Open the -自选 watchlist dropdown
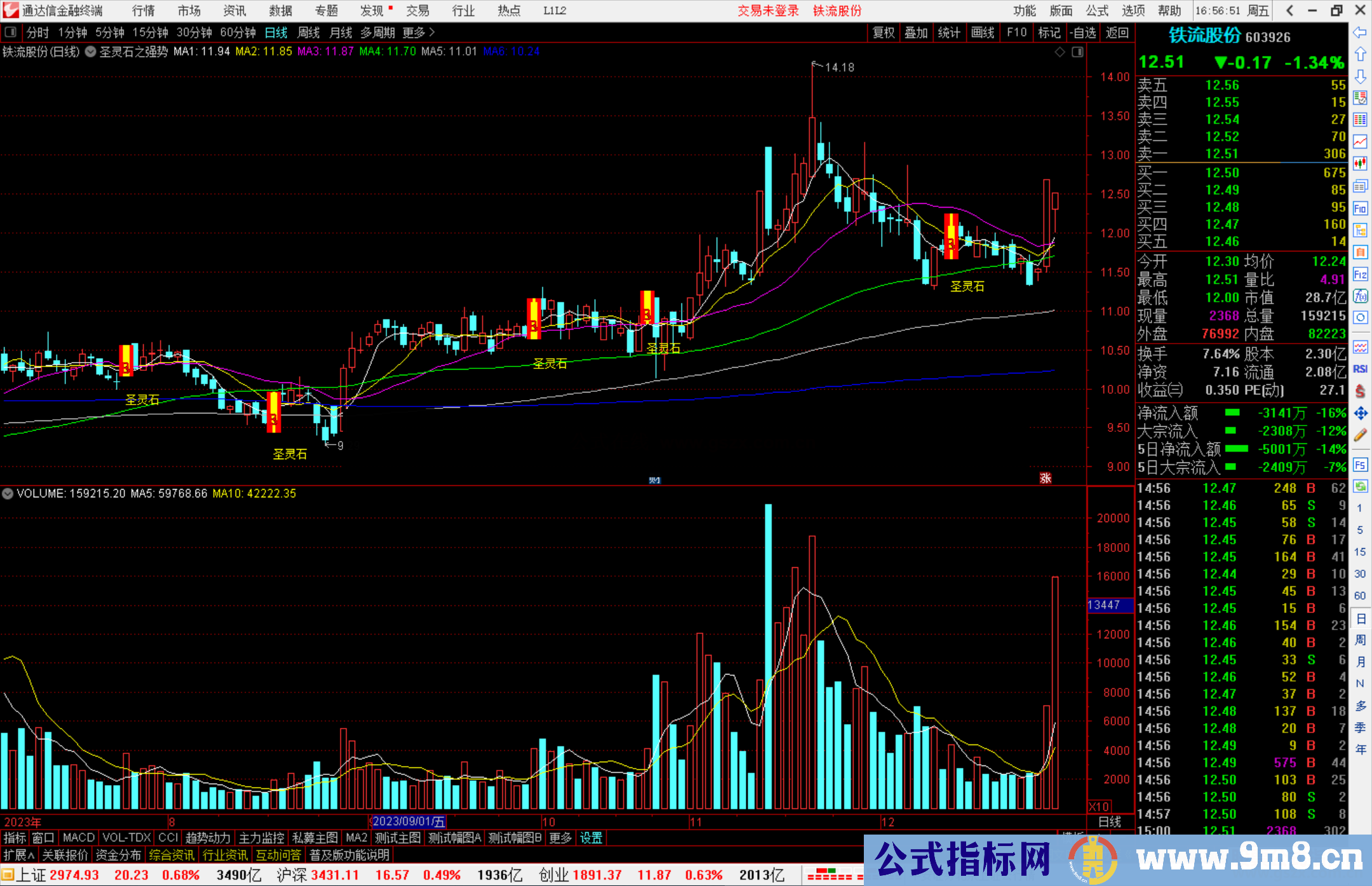This screenshot has width=1372, height=886. coord(1082,32)
